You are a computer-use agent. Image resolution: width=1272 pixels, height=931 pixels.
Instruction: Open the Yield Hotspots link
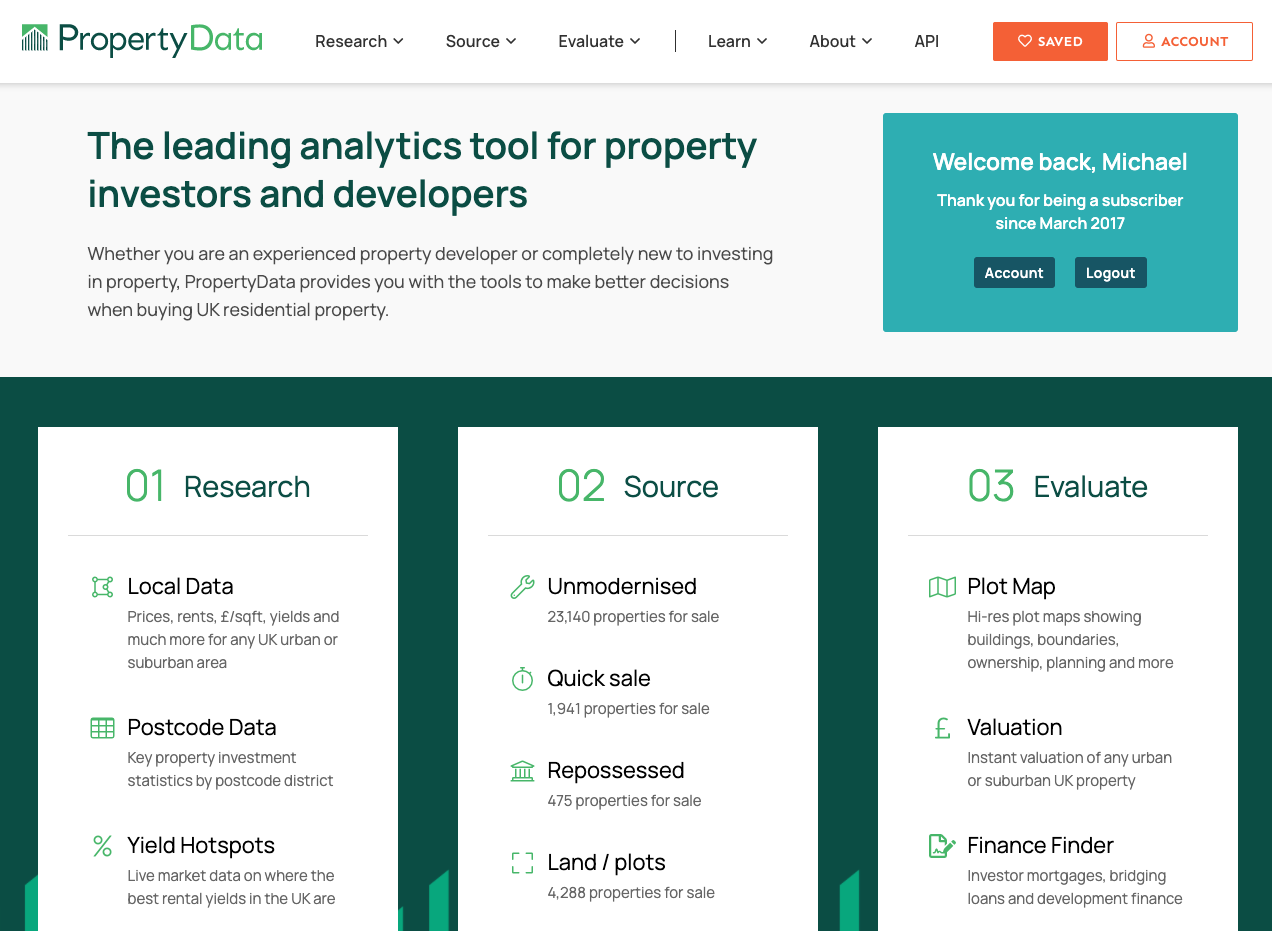tap(201, 845)
